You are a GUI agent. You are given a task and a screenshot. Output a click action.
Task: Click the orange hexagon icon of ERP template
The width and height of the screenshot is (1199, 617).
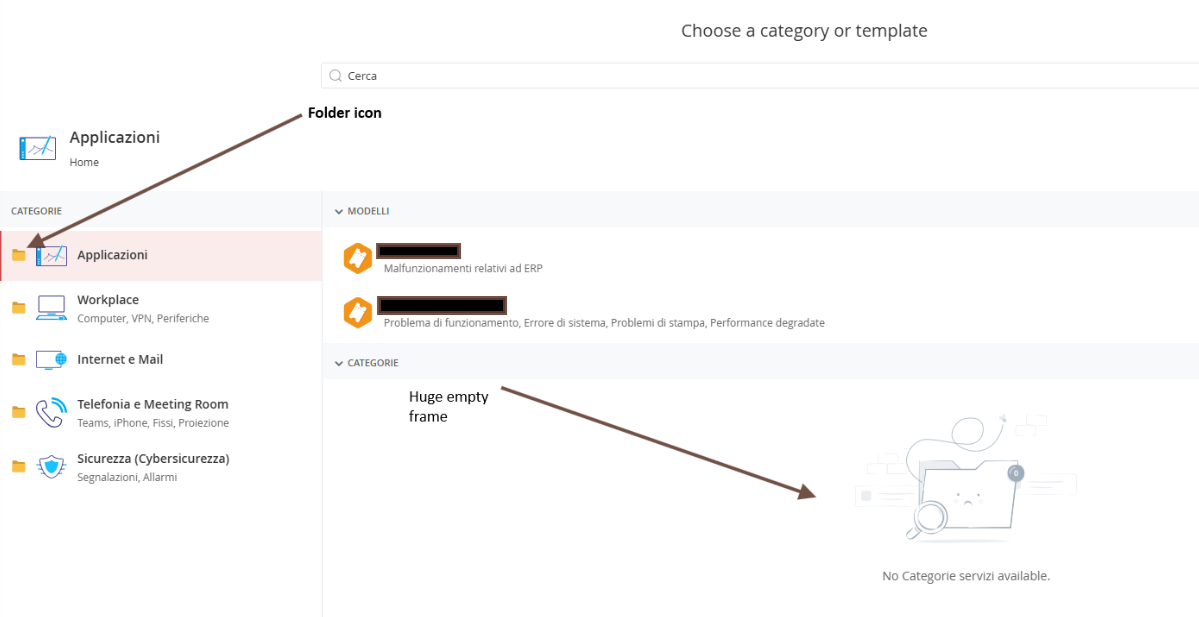pyautogui.click(x=358, y=258)
